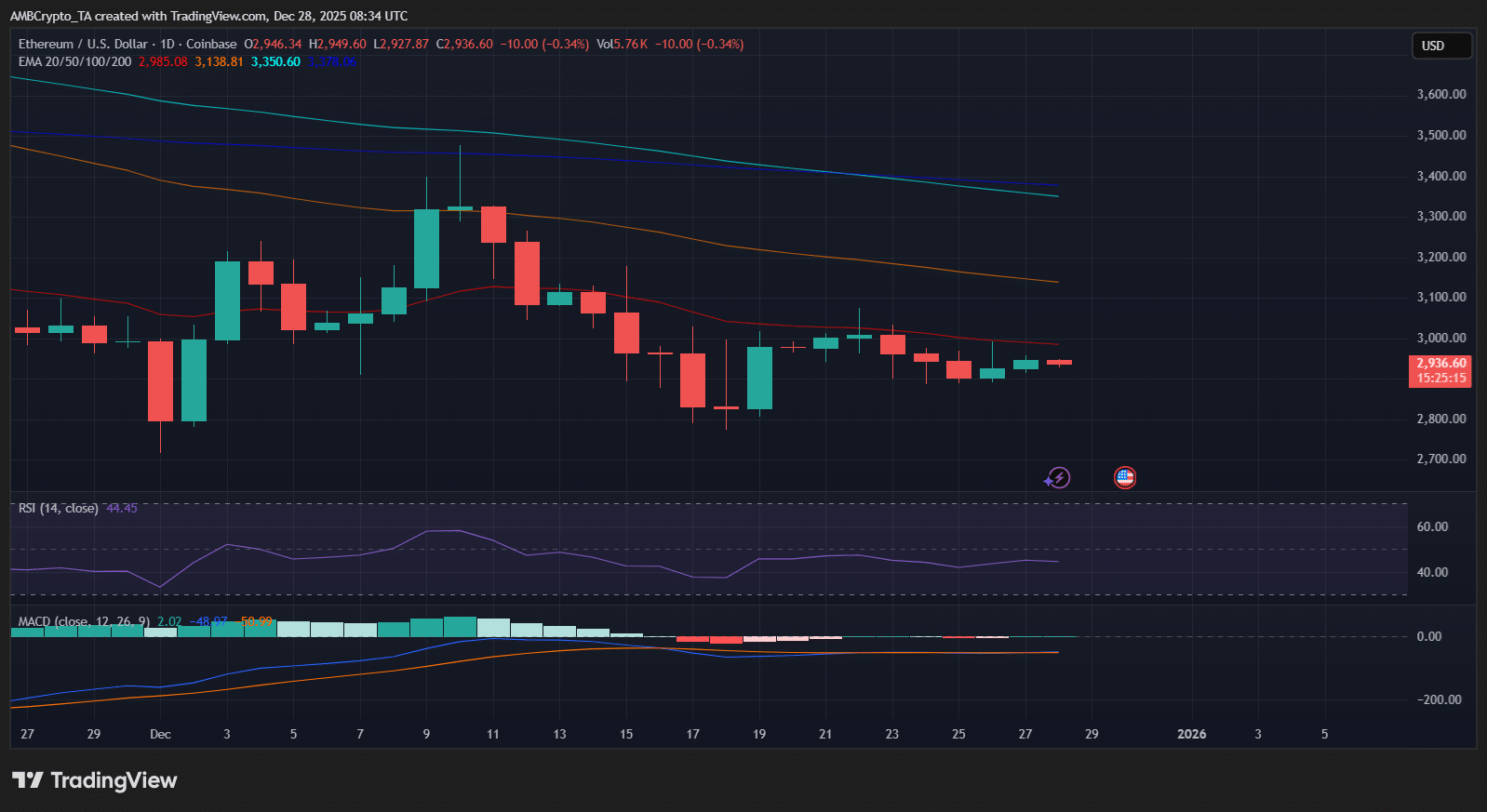Click the low price value L2,927.87
Image resolution: width=1487 pixels, height=812 pixels.
click(401, 44)
